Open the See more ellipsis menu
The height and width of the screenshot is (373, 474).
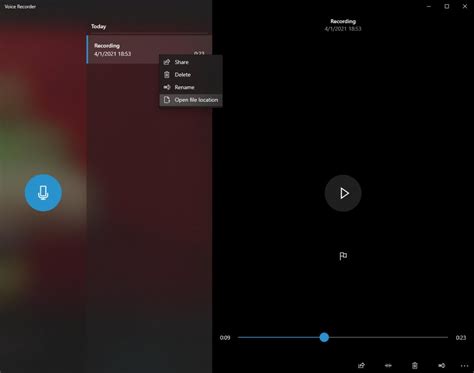(x=464, y=366)
